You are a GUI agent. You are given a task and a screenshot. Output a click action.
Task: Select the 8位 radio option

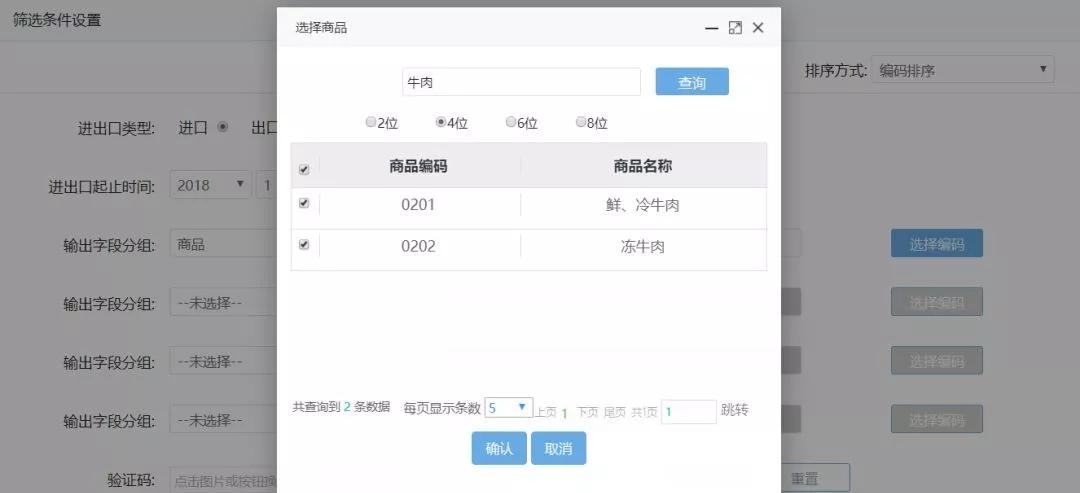pyautogui.click(x=581, y=123)
